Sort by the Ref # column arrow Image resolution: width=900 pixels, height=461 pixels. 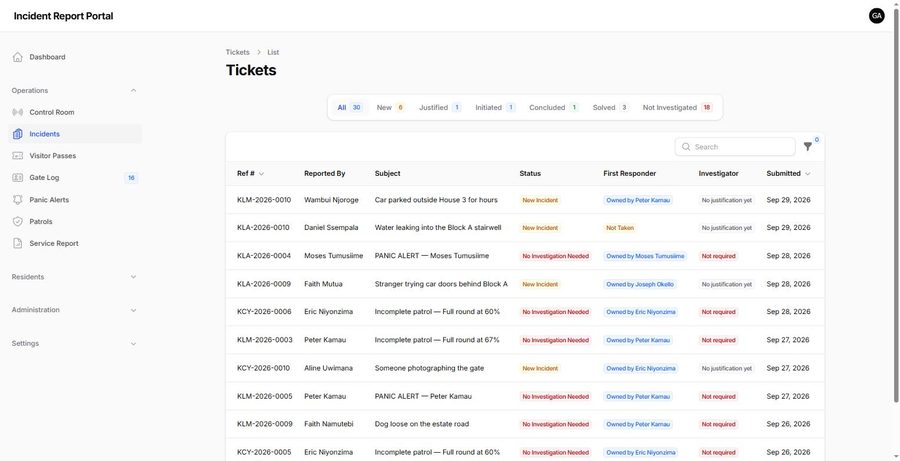coord(261,174)
